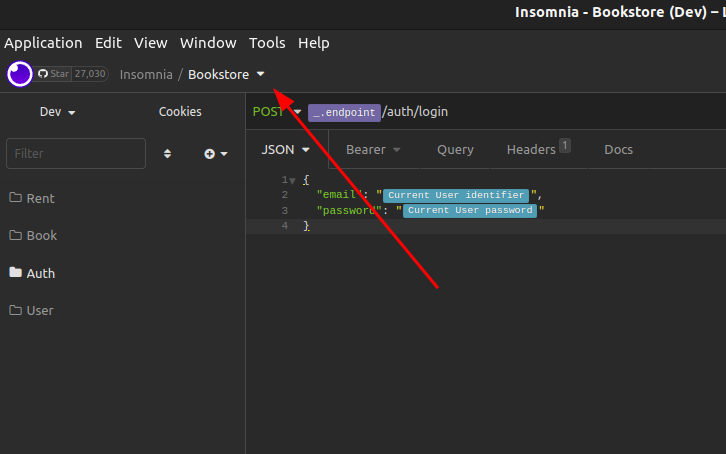Go to the Insomnia breadcrumb
The height and width of the screenshot is (454, 726).
146,75
